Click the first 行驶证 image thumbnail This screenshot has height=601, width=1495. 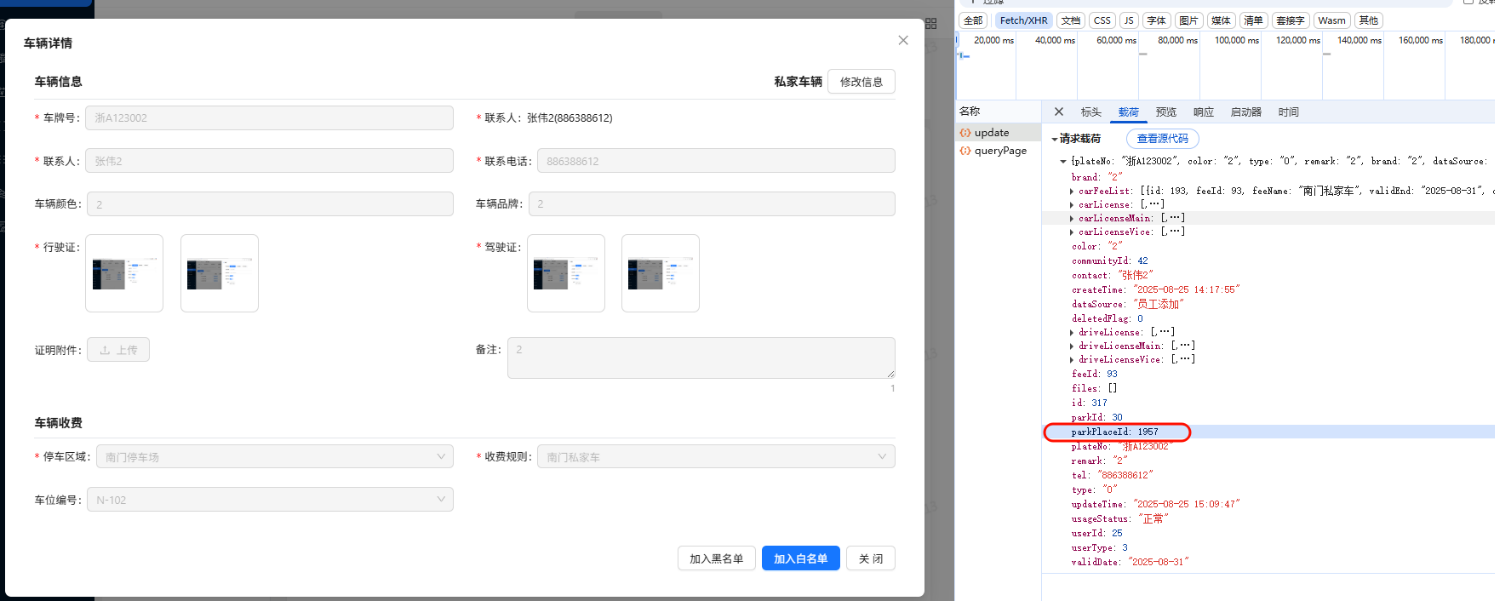(123, 272)
